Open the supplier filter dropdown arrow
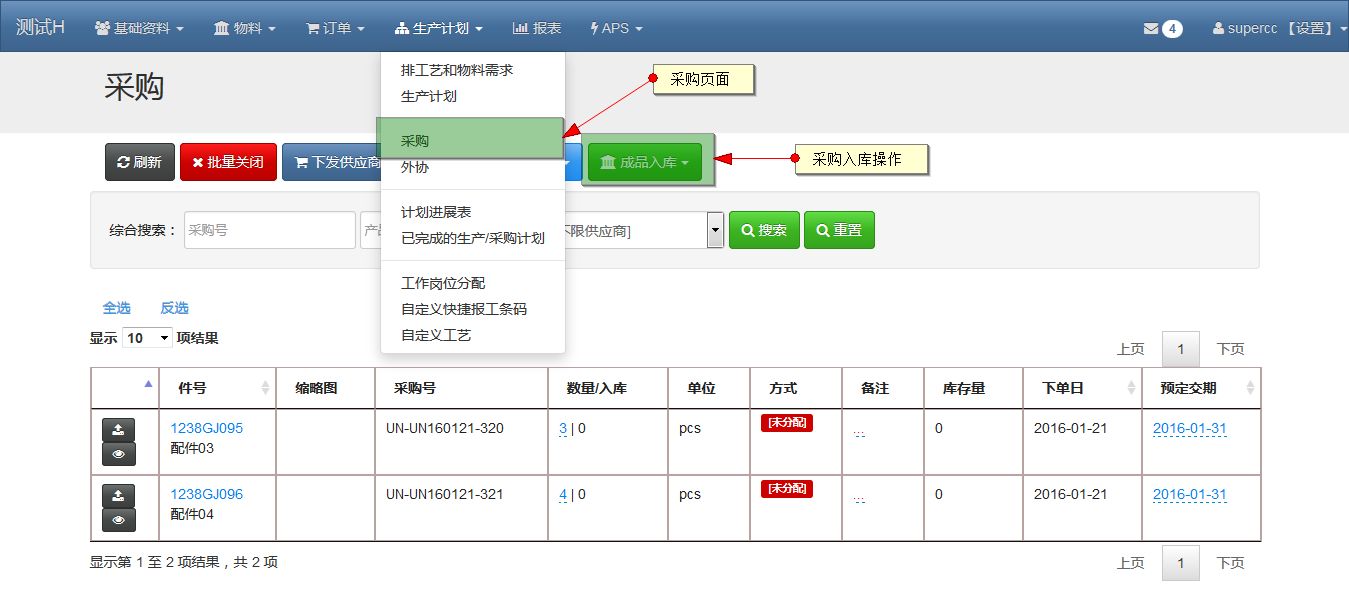The height and width of the screenshot is (602, 1349). [x=715, y=230]
